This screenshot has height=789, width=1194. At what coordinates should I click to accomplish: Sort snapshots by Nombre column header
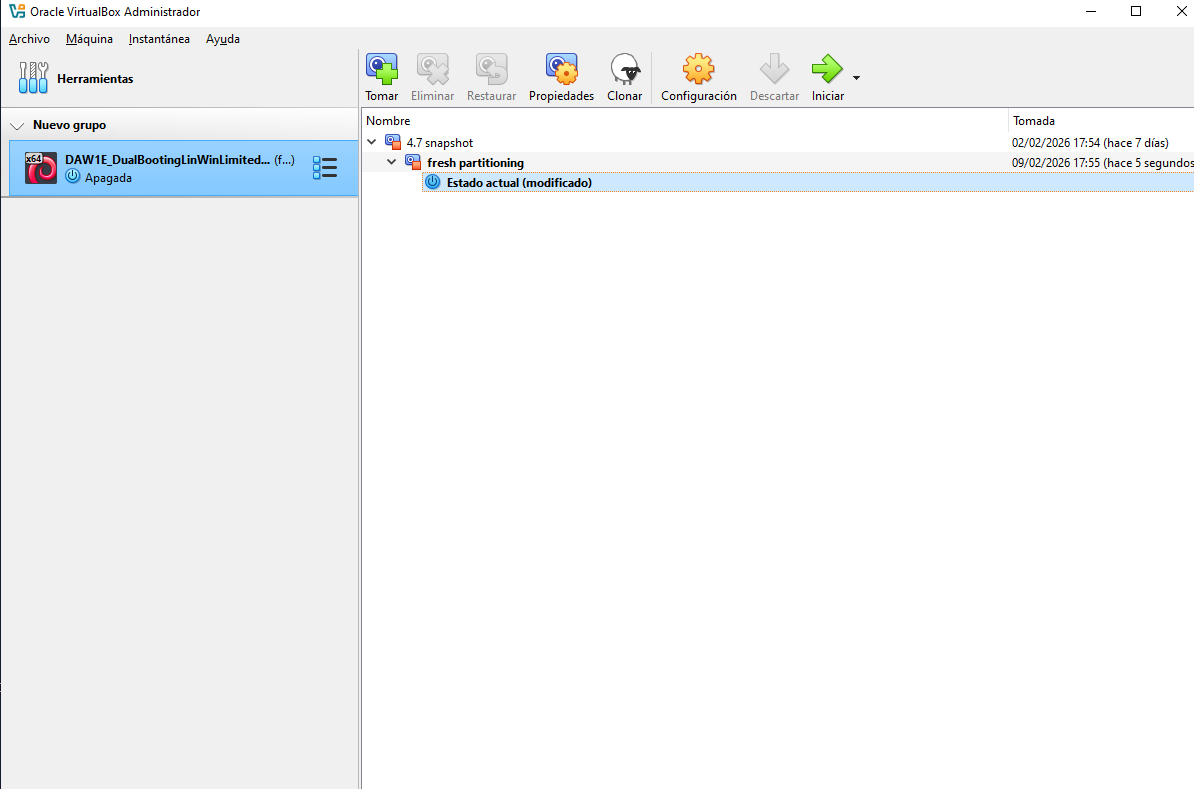click(x=685, y=120)
